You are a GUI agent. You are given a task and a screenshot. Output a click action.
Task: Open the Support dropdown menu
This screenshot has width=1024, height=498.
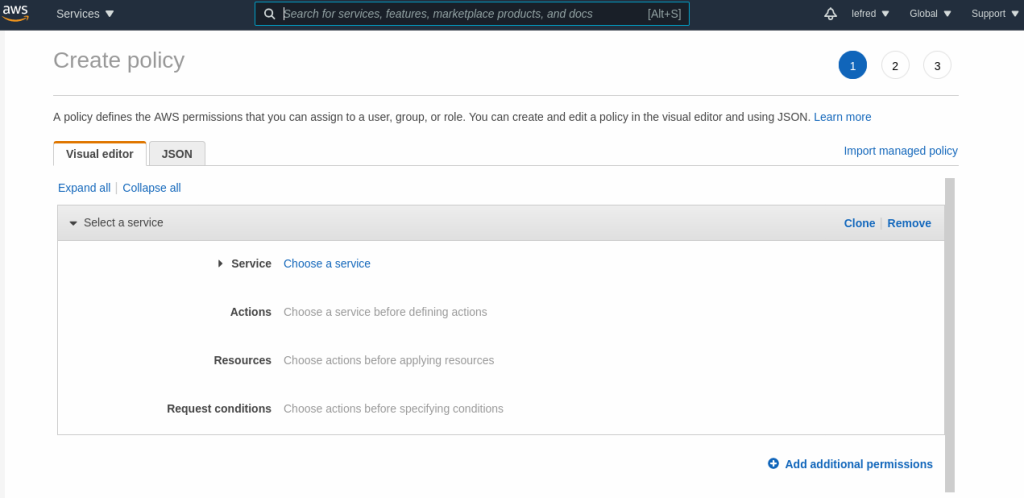click(993, 14)
